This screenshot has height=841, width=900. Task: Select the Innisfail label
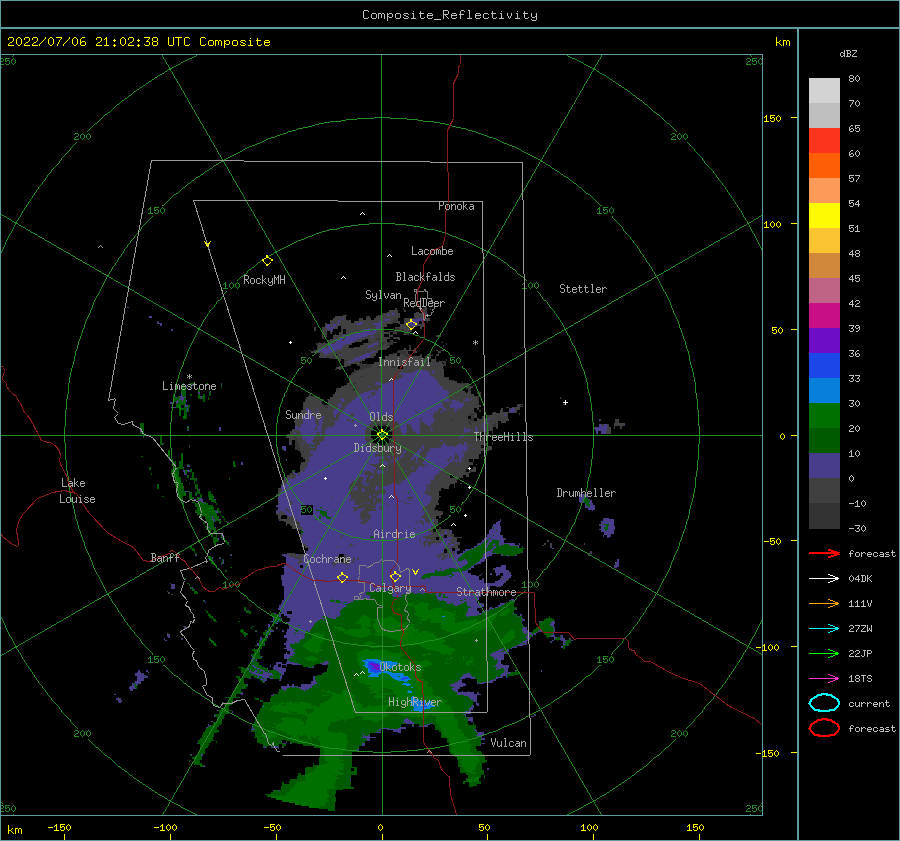tap(405, 362)
